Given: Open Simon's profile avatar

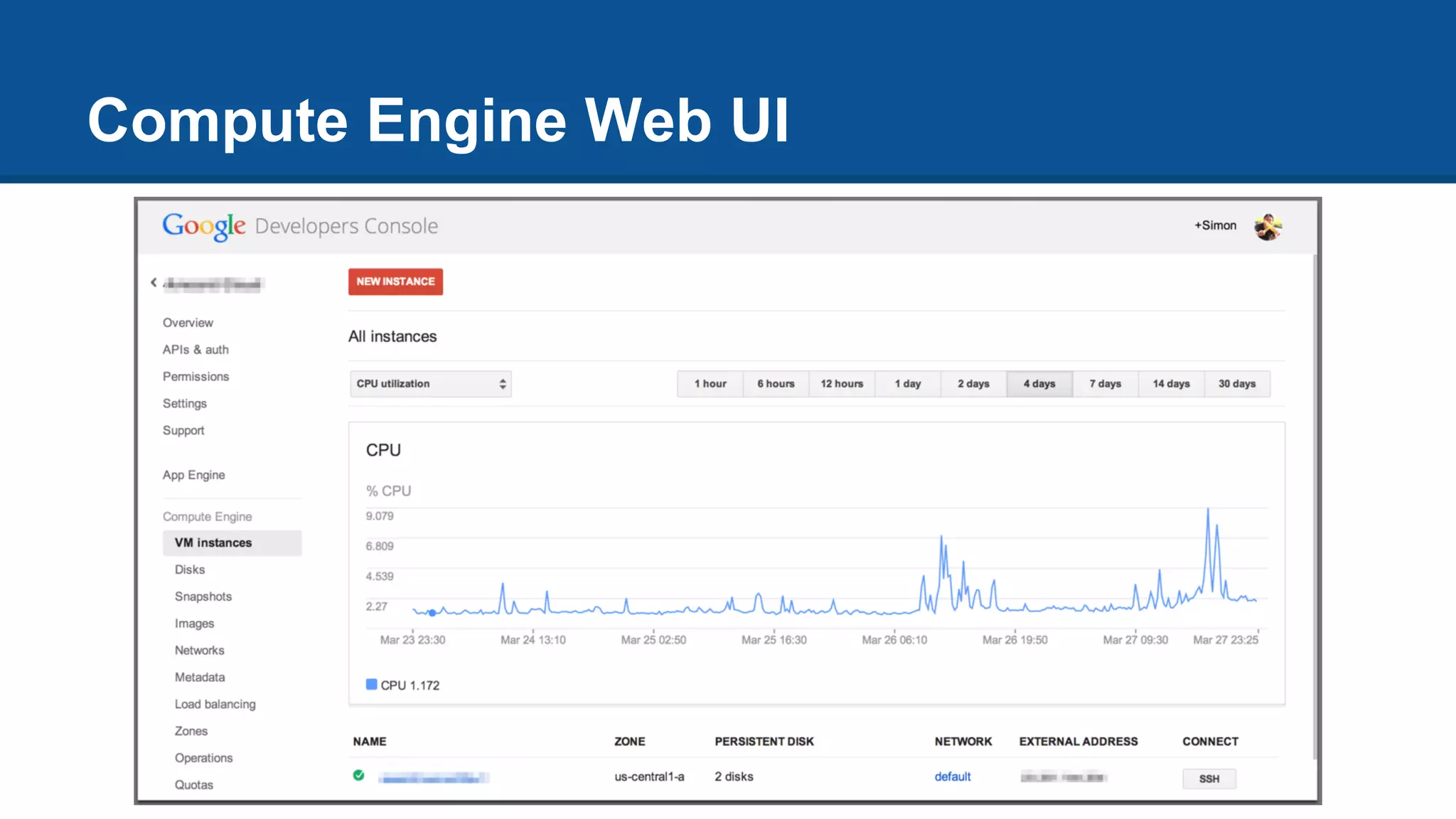Looking at the screenshot, I should point(1268,227).
